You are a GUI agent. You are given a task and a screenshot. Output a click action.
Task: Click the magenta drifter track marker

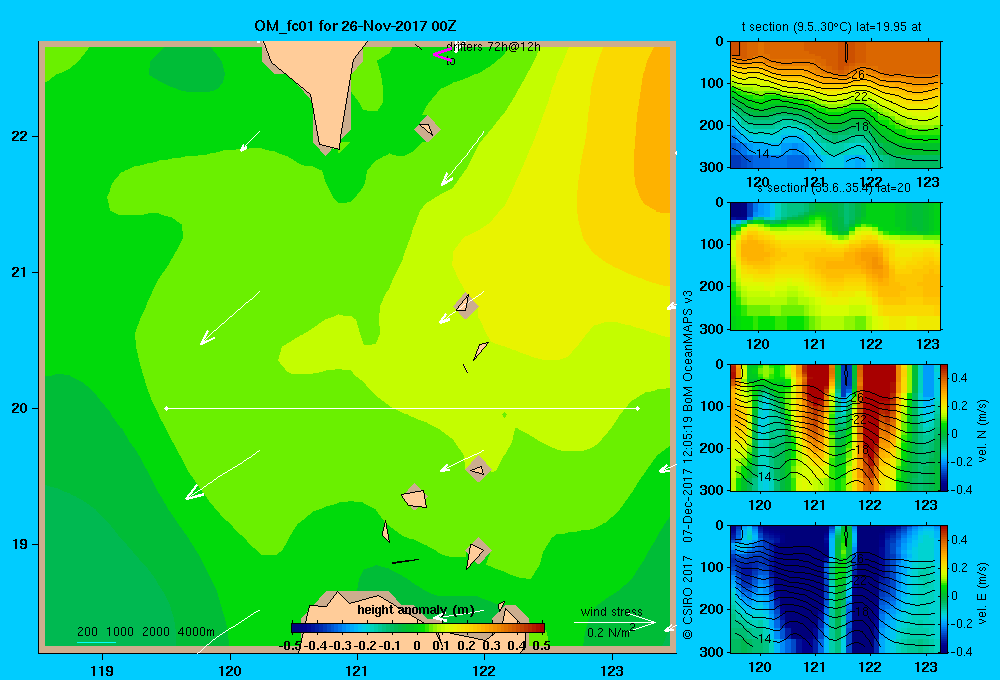441,54
